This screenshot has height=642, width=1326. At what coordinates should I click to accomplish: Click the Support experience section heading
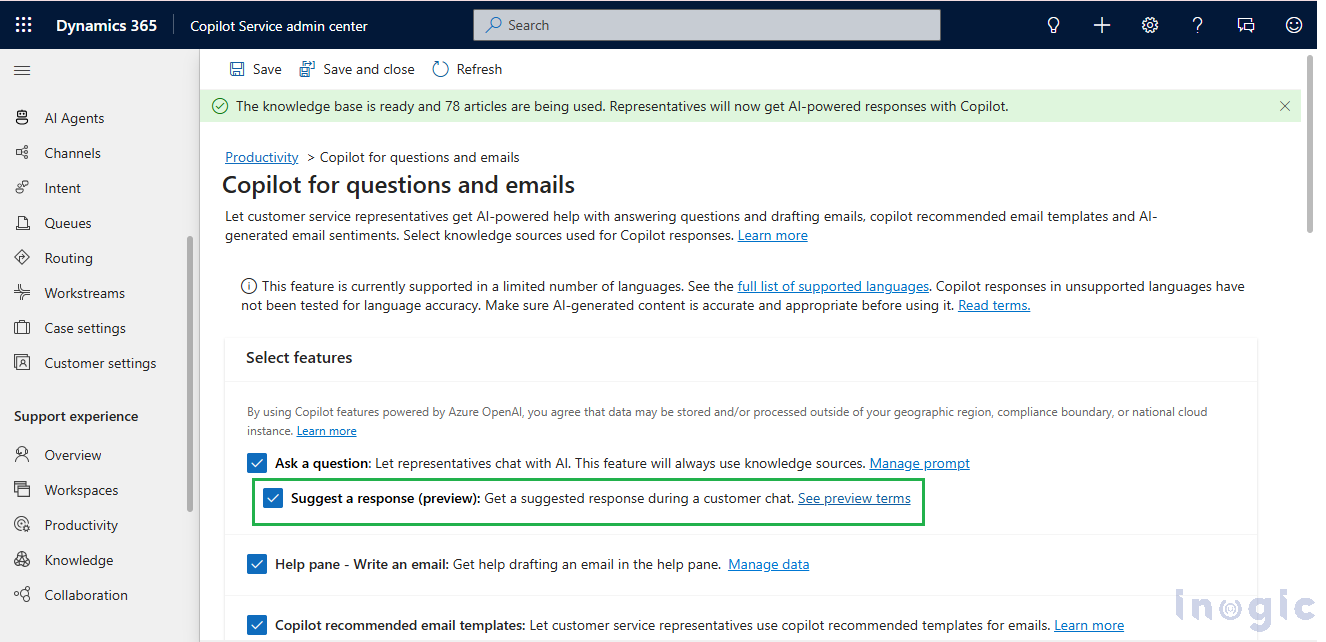pyautogui.click(x=76, y=416)
